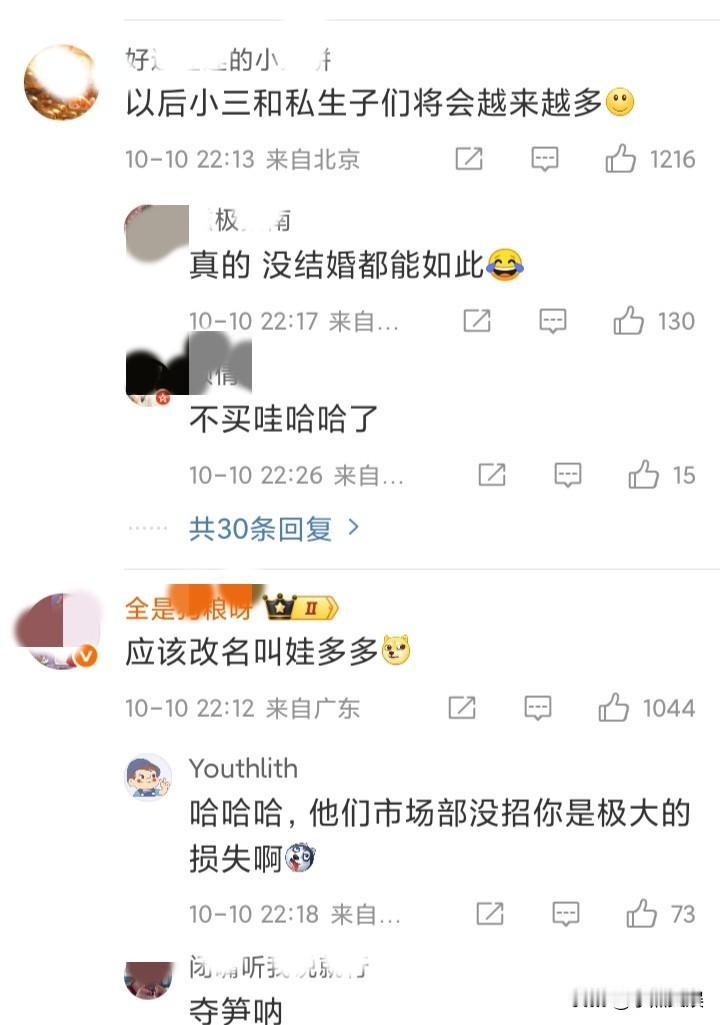Screen dimensions: 720x1025
Task: Share the comment posted from Guangdong
Action: (x=462, y=707)
